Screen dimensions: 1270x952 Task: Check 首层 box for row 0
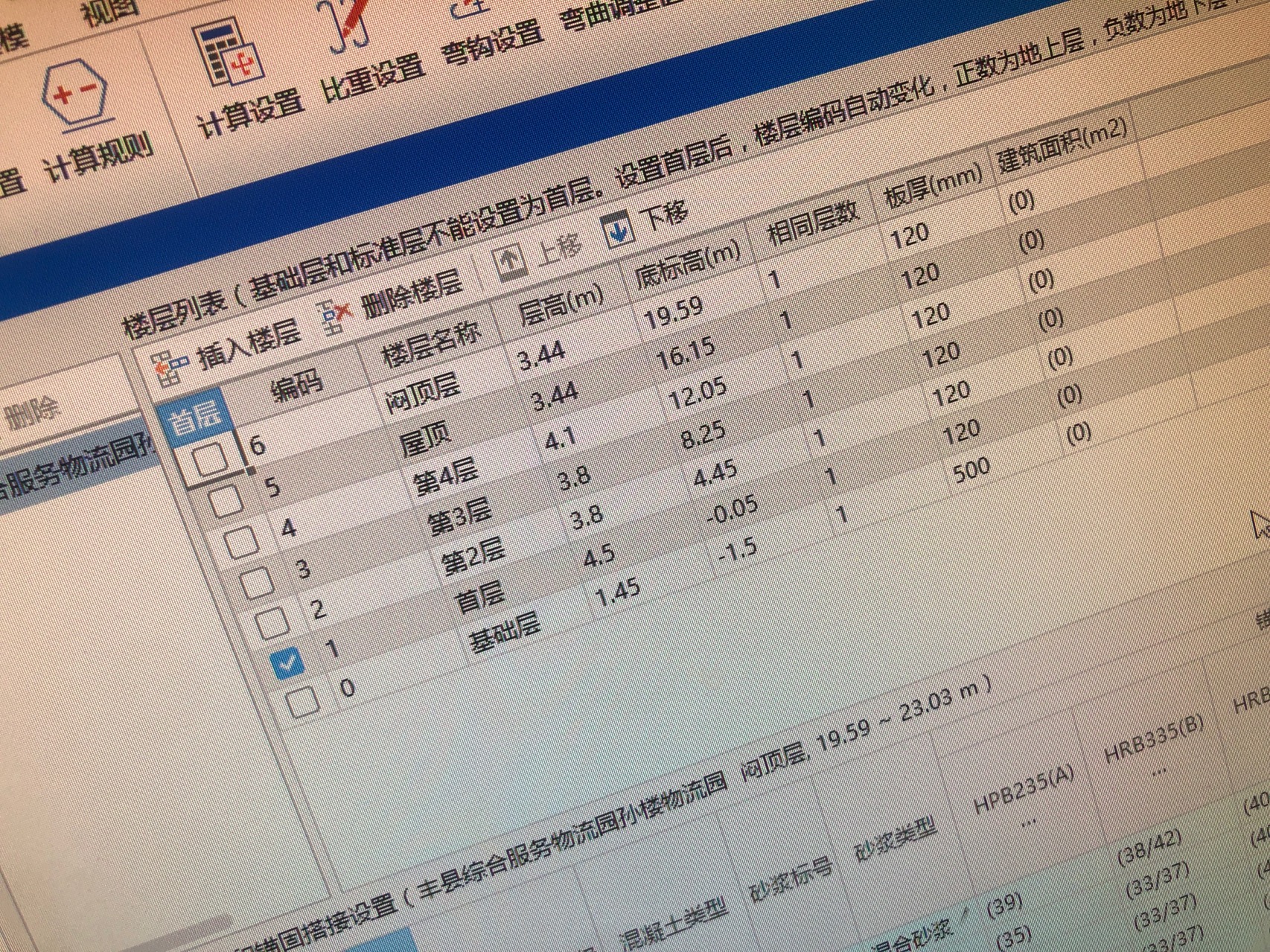tap(304, 701)
